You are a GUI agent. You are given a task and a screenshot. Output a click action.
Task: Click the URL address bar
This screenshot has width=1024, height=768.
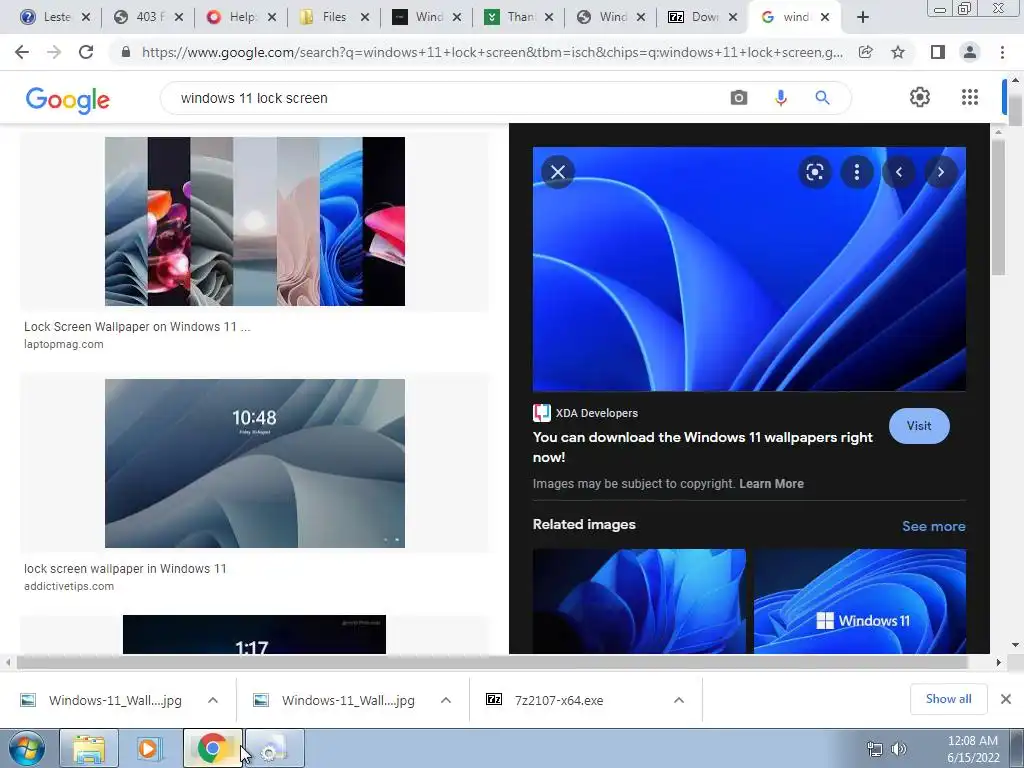pyautogui.click(x=491, y=52)
